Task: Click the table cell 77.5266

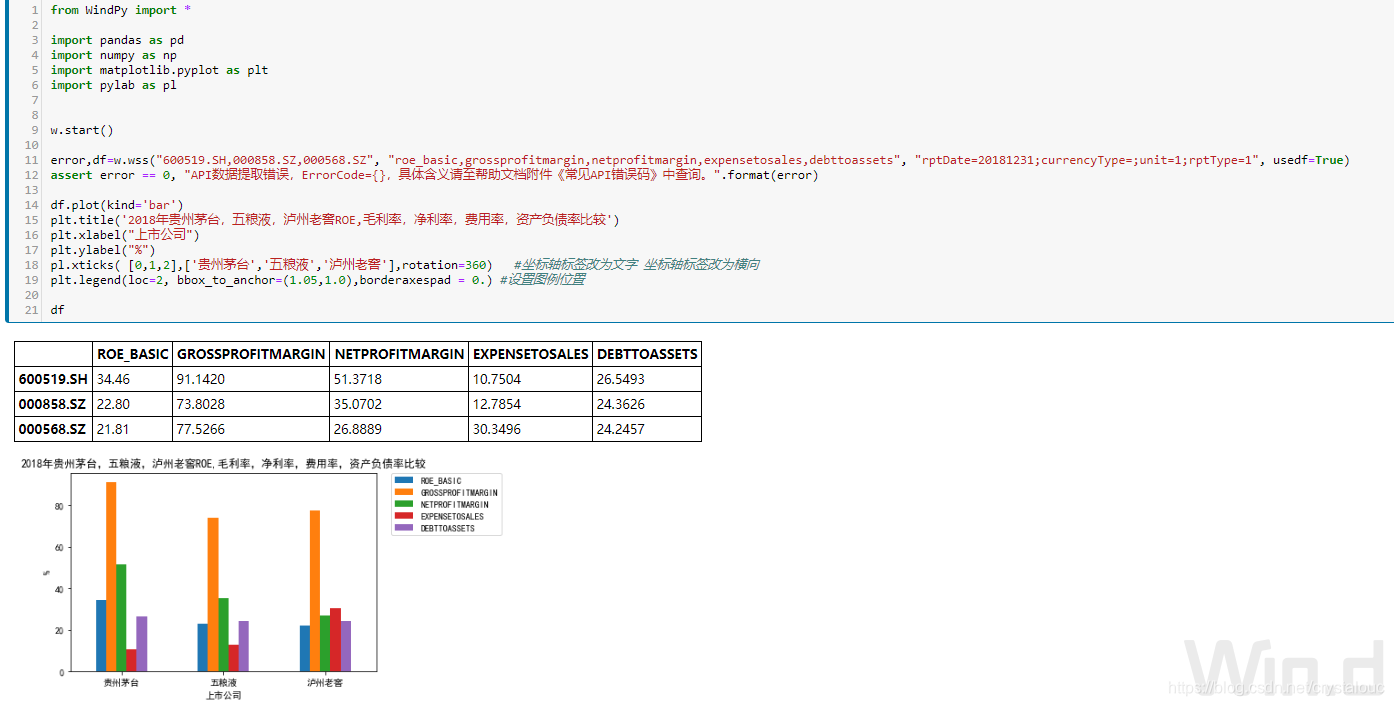Action: pos(251,429)
